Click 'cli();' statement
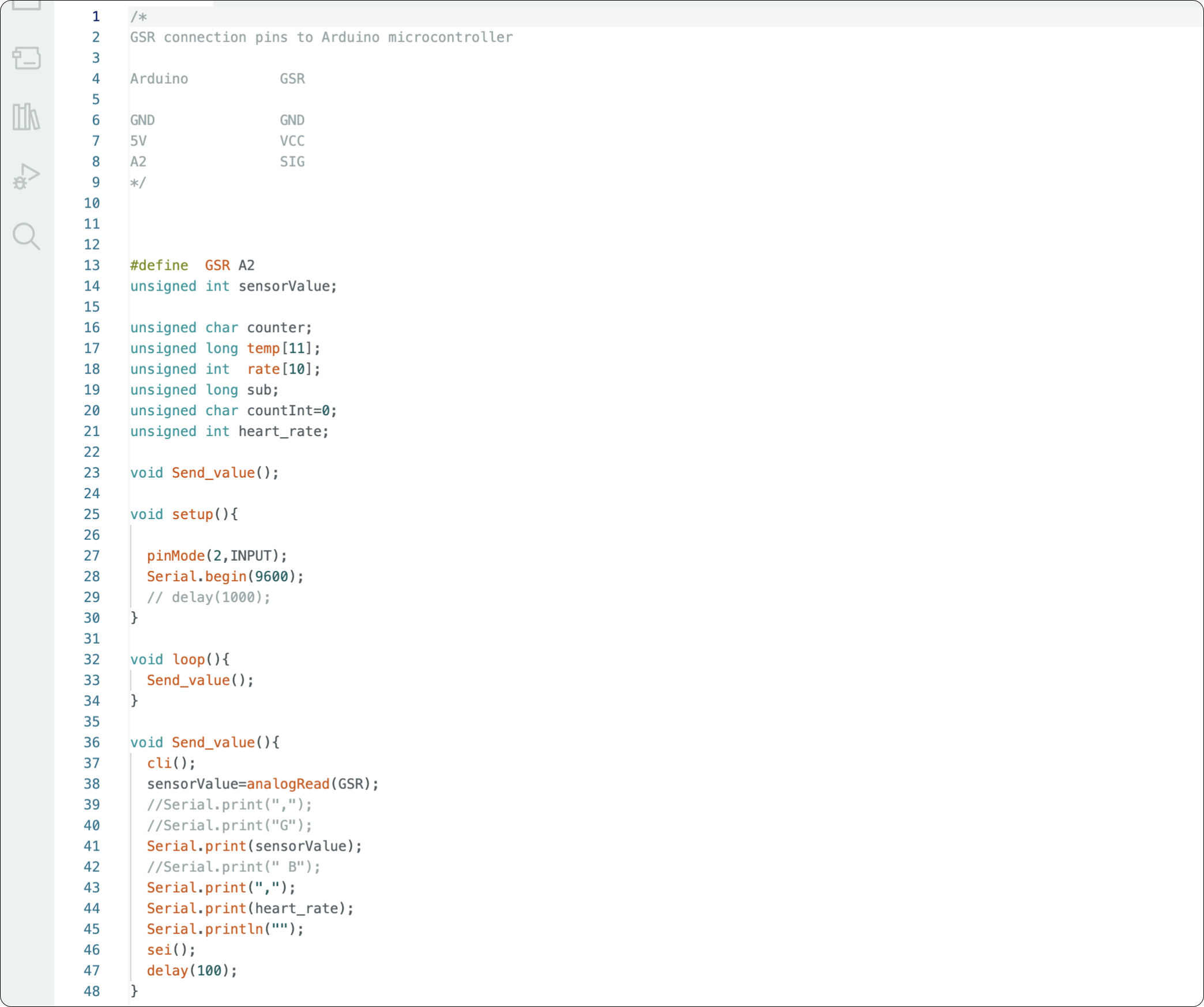Viewport: 1204px width, 1007px height. pos(171,763)
